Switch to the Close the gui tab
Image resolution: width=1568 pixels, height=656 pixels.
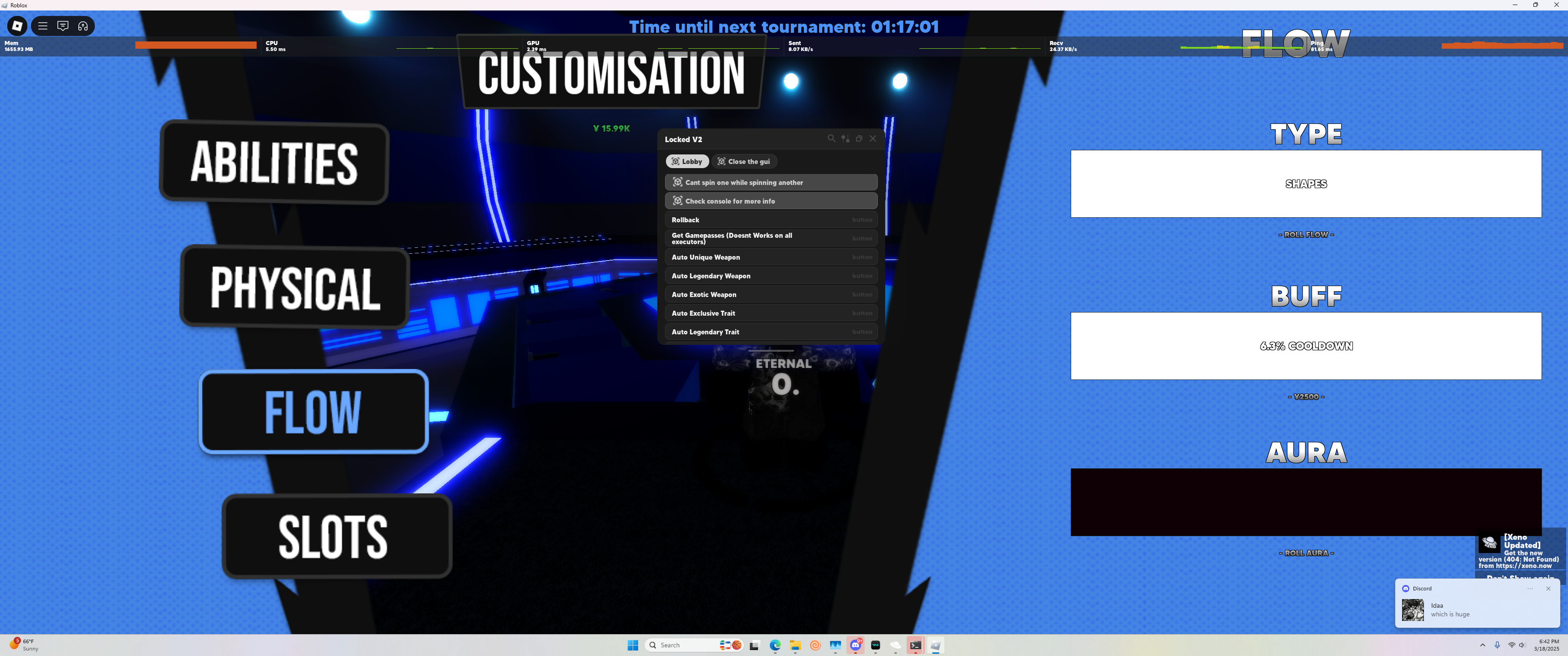743,161
